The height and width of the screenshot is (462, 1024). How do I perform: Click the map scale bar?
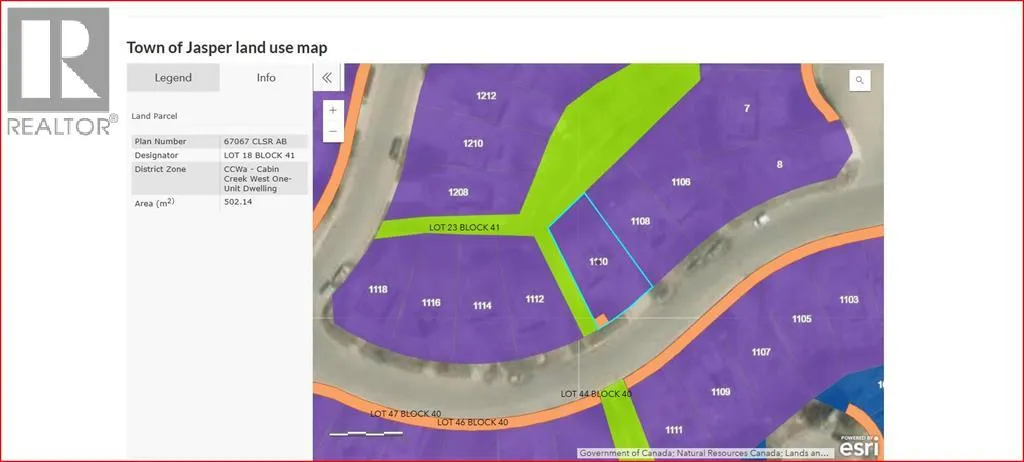pos(366,433)
